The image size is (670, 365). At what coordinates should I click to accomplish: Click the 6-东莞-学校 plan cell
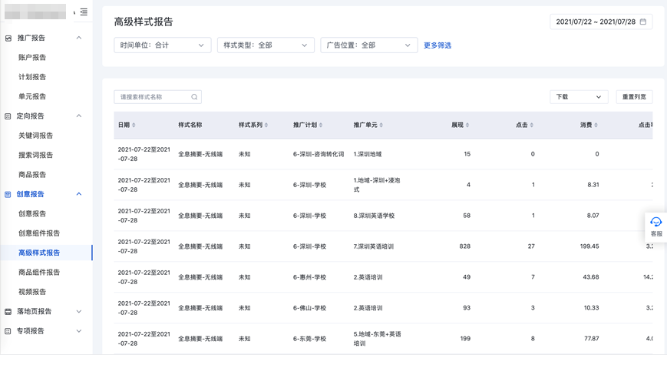click(x=309, y=339)
